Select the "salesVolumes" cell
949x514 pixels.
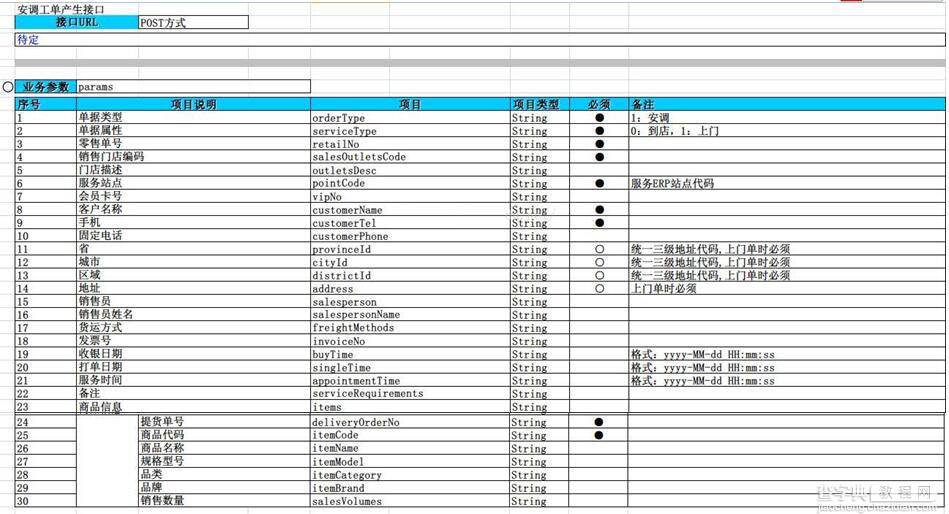click(410, 501)
